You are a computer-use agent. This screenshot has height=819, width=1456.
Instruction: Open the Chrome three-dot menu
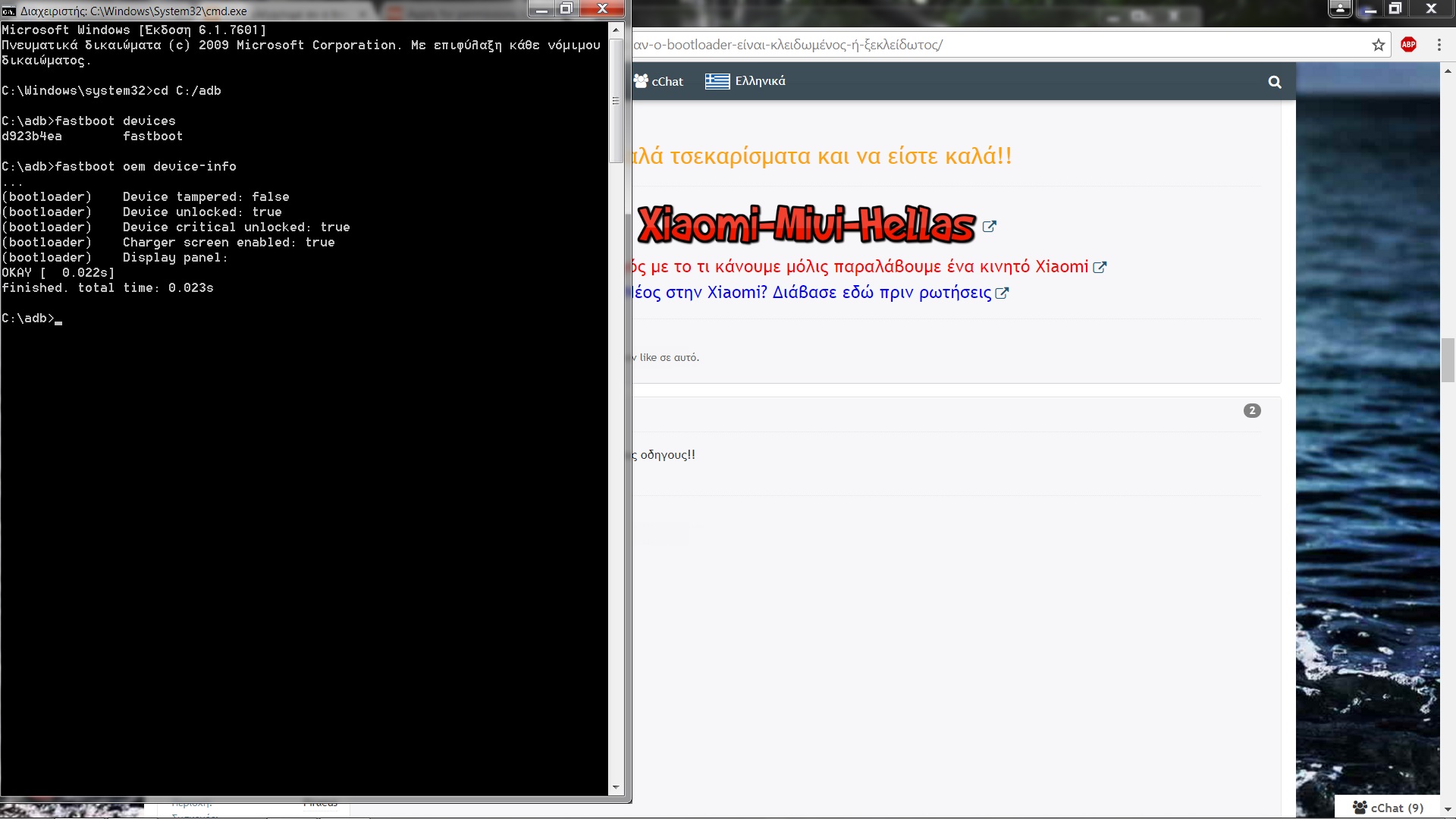[x=1439, y=45]
